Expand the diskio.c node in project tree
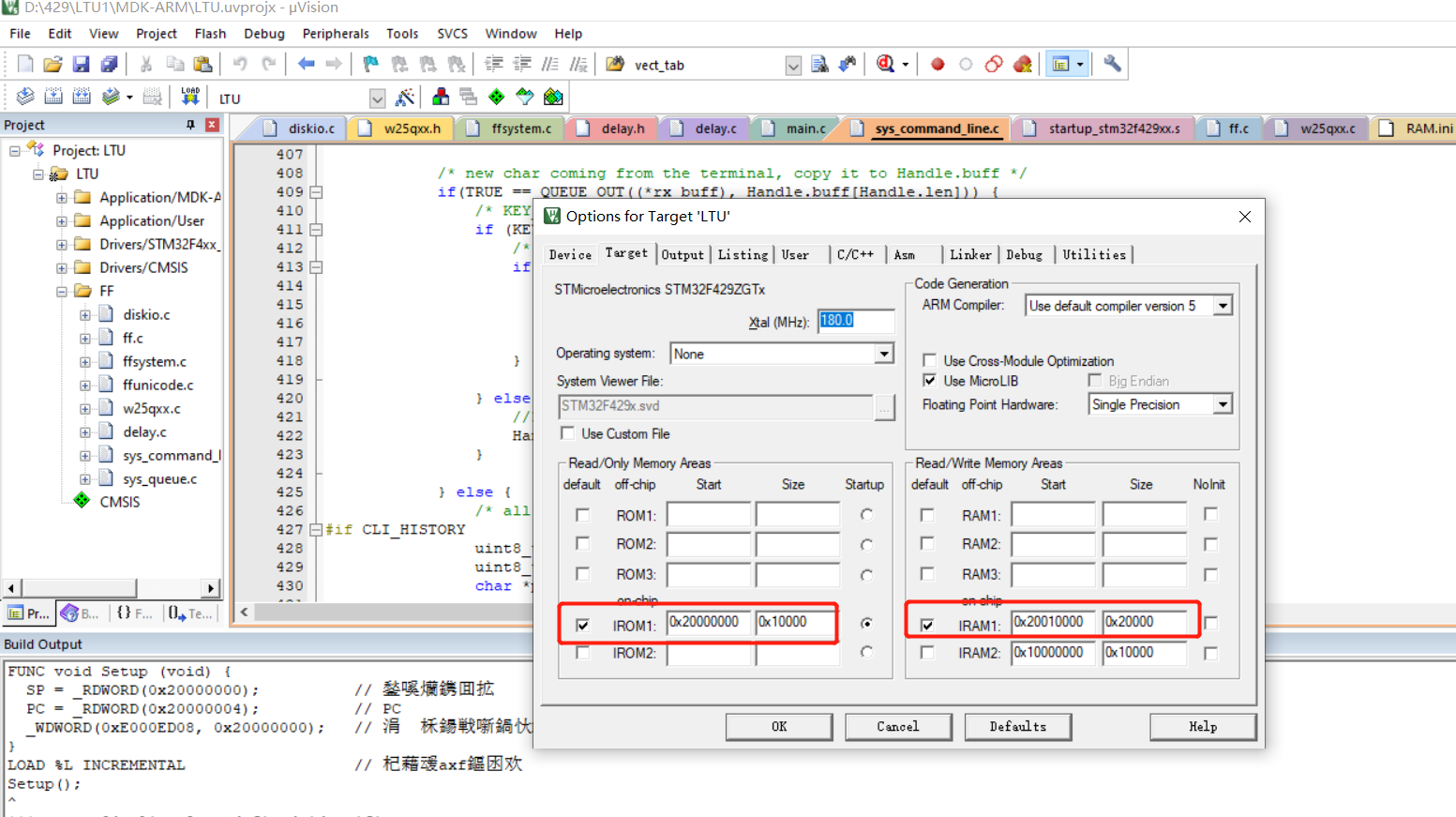Image resolution: width=1456 pixels, height=817 pixels. (x=85, y=315)
